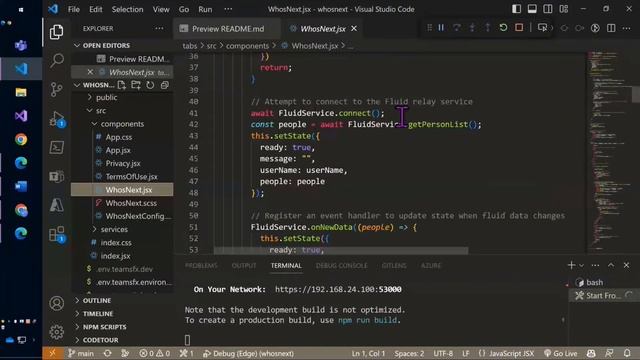Open Microsoft Teams from Windows taskbar

tap(21, 45)
